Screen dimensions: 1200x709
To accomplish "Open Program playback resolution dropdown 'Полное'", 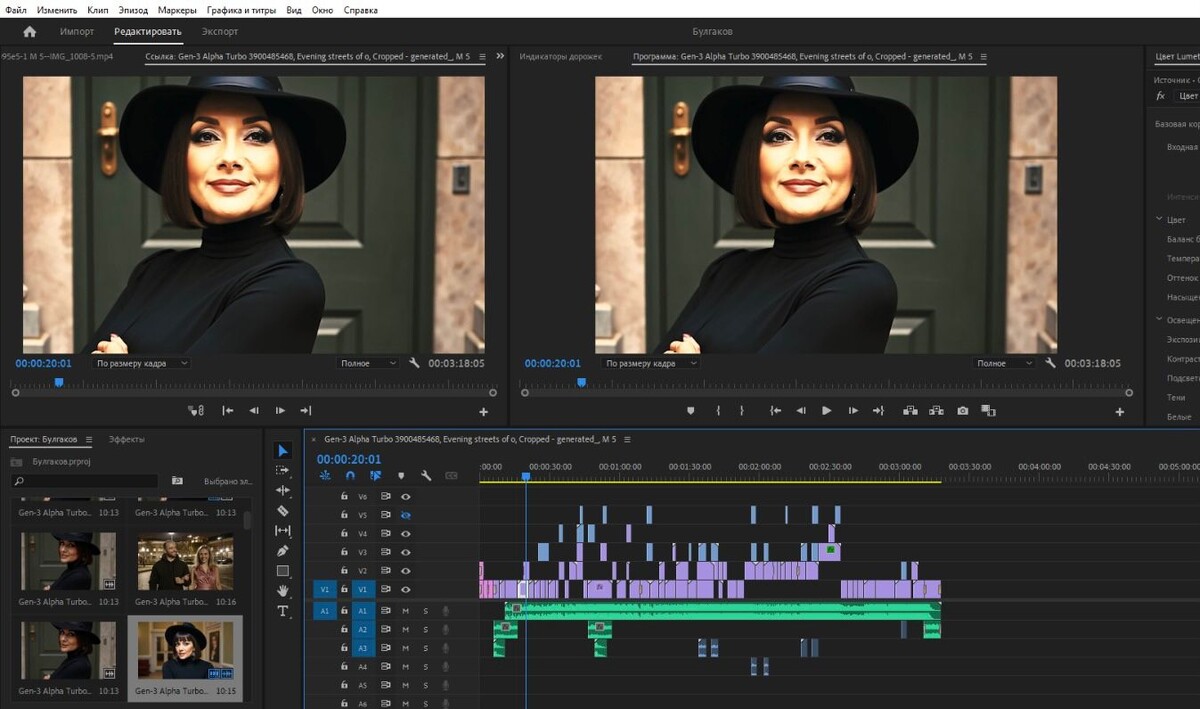I will pyautogui.click(x=1004, y=363).
